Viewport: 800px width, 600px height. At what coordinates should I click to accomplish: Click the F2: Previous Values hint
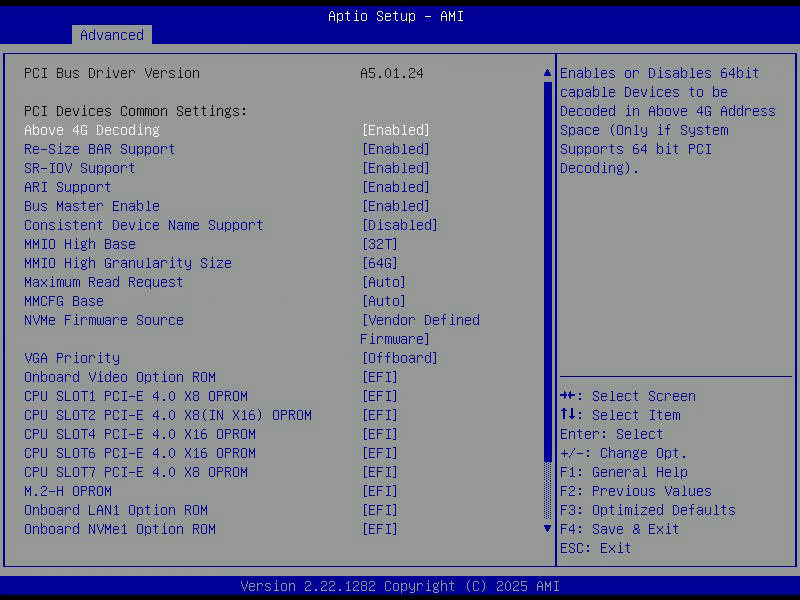pyautogui.click(x=636, y=491)
